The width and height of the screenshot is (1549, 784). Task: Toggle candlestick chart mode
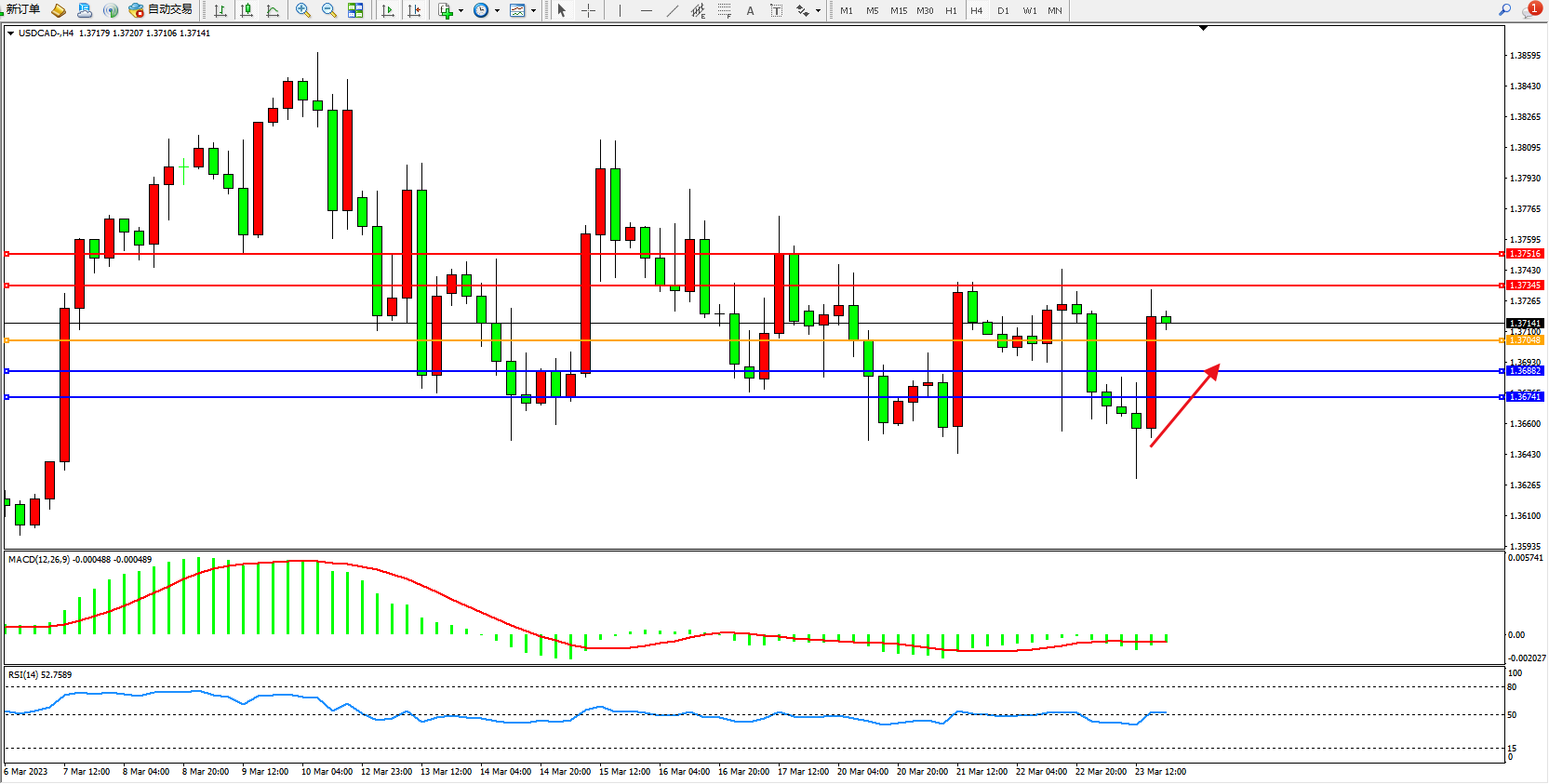[x=247, y=10]
